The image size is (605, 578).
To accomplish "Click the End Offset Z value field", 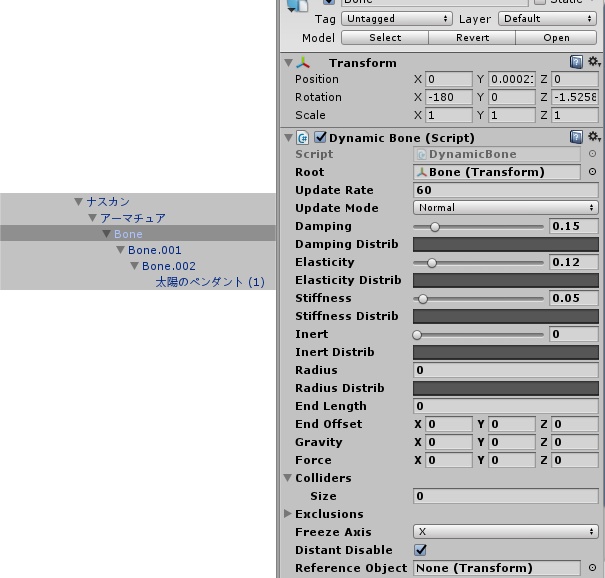I will 575,424.
